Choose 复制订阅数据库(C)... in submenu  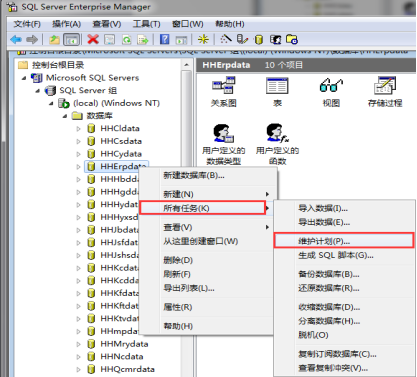pyautogui.click(x=344, y=354)
